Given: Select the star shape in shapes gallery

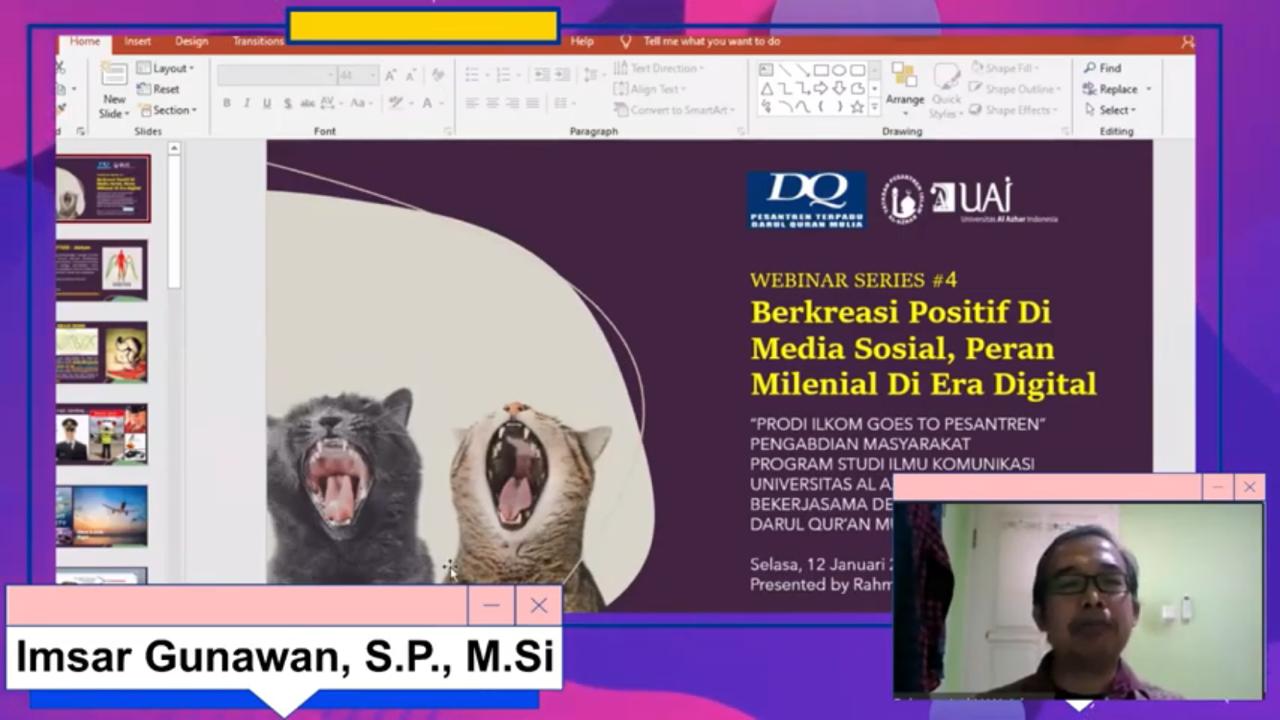Looking at the screenshot, I should coord(857,107).
